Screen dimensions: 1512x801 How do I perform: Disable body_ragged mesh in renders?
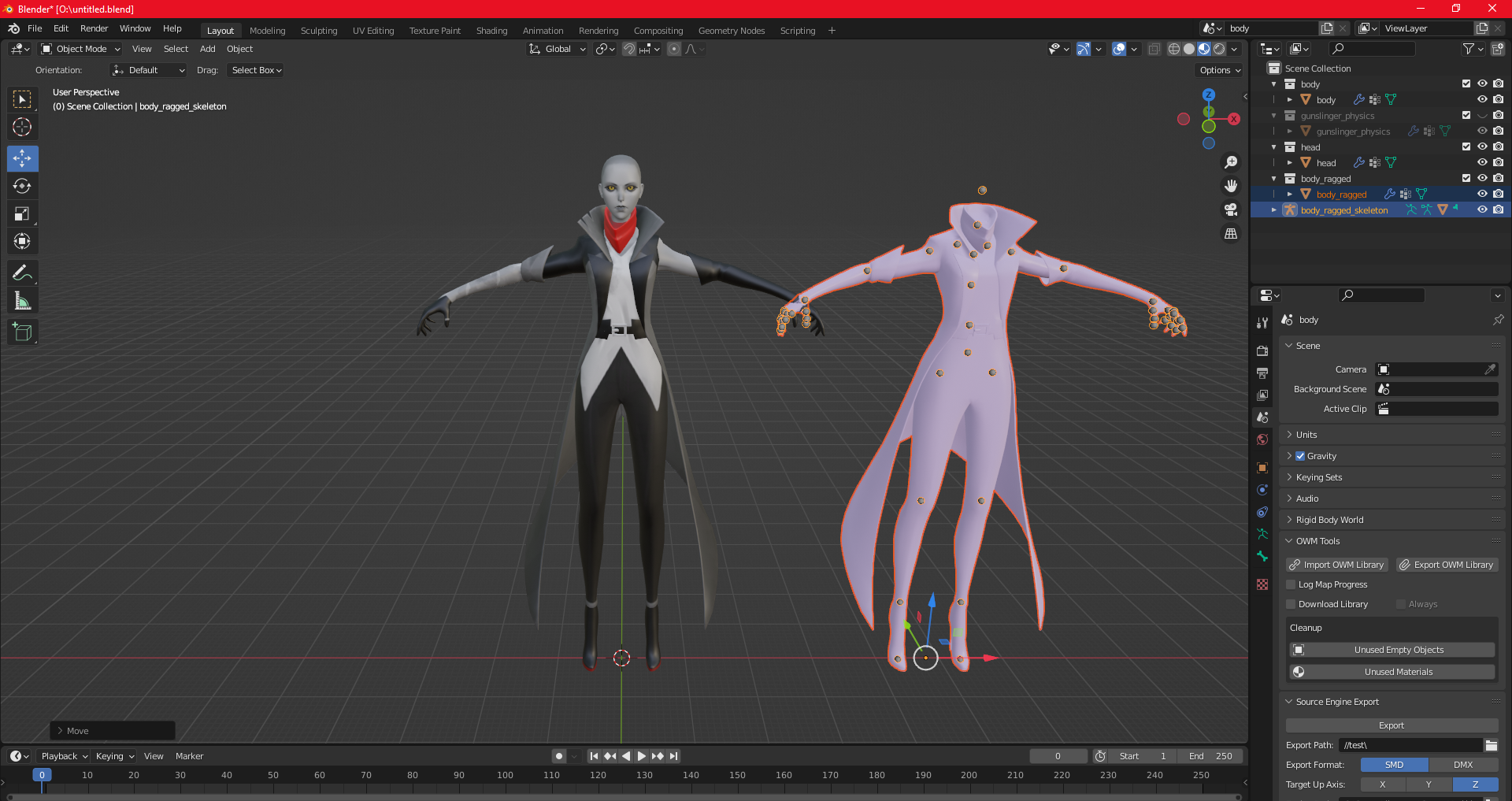[x=1498, y=194]
